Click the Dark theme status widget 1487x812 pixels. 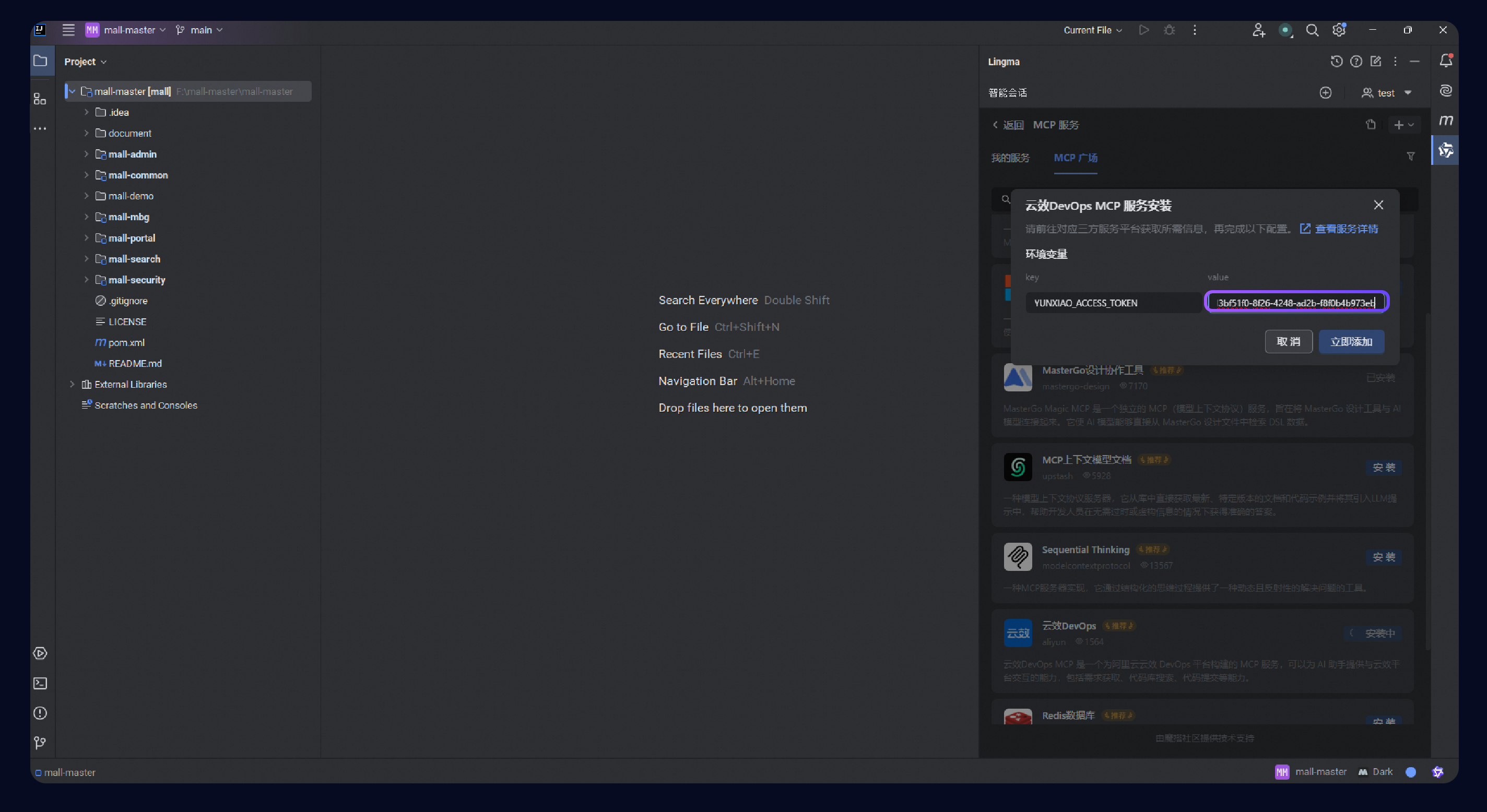pos(1376,772)
